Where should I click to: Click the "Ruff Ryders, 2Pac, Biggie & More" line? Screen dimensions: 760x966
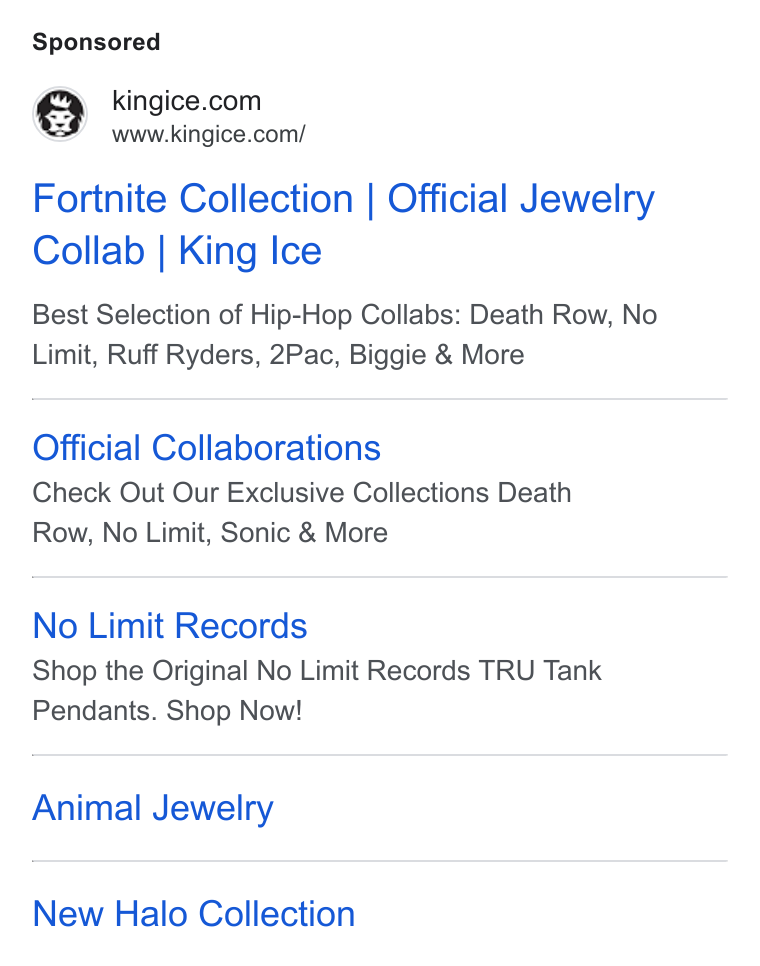coord(315,355)
